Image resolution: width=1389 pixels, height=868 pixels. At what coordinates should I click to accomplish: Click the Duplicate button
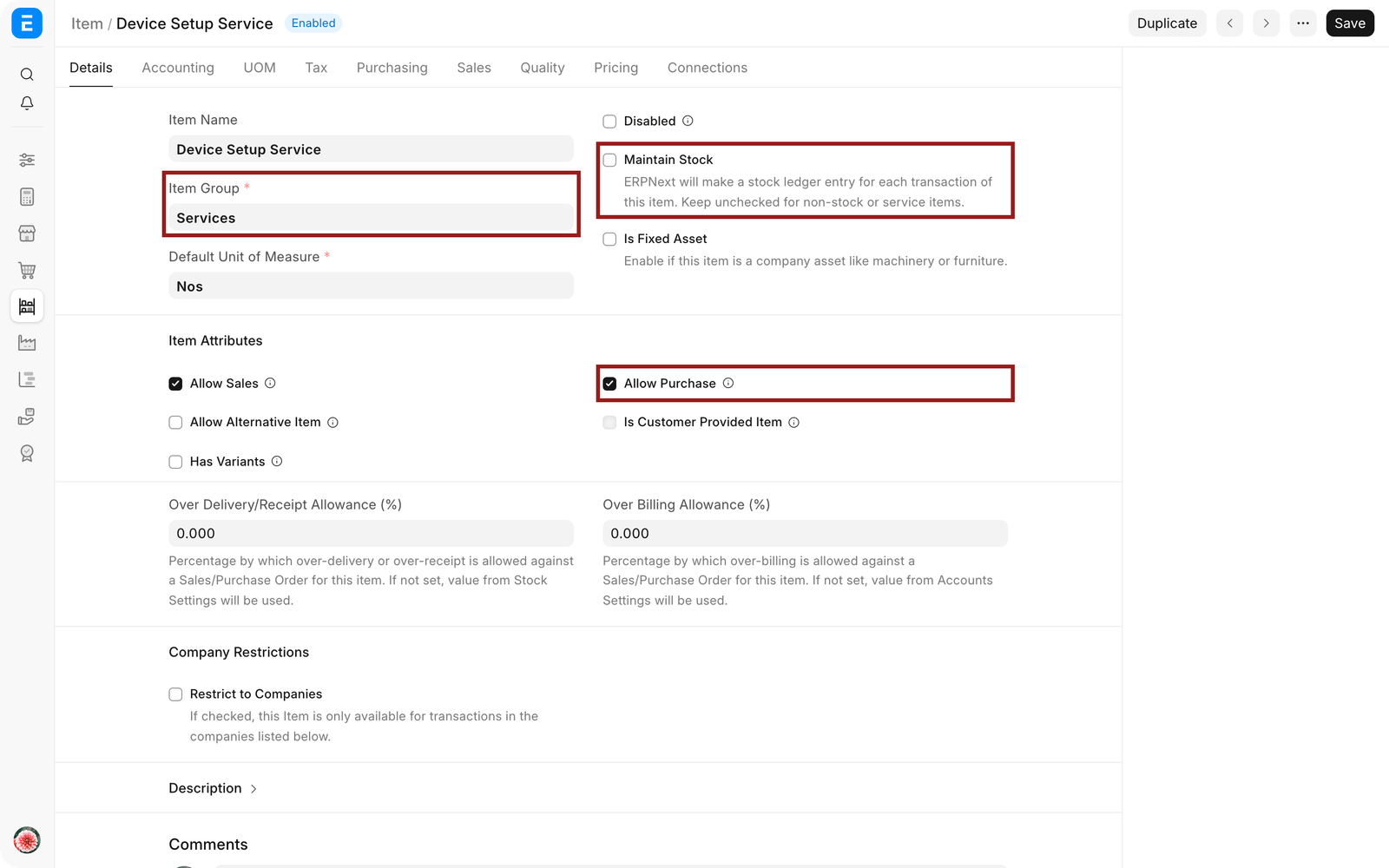coord(1167,23)
